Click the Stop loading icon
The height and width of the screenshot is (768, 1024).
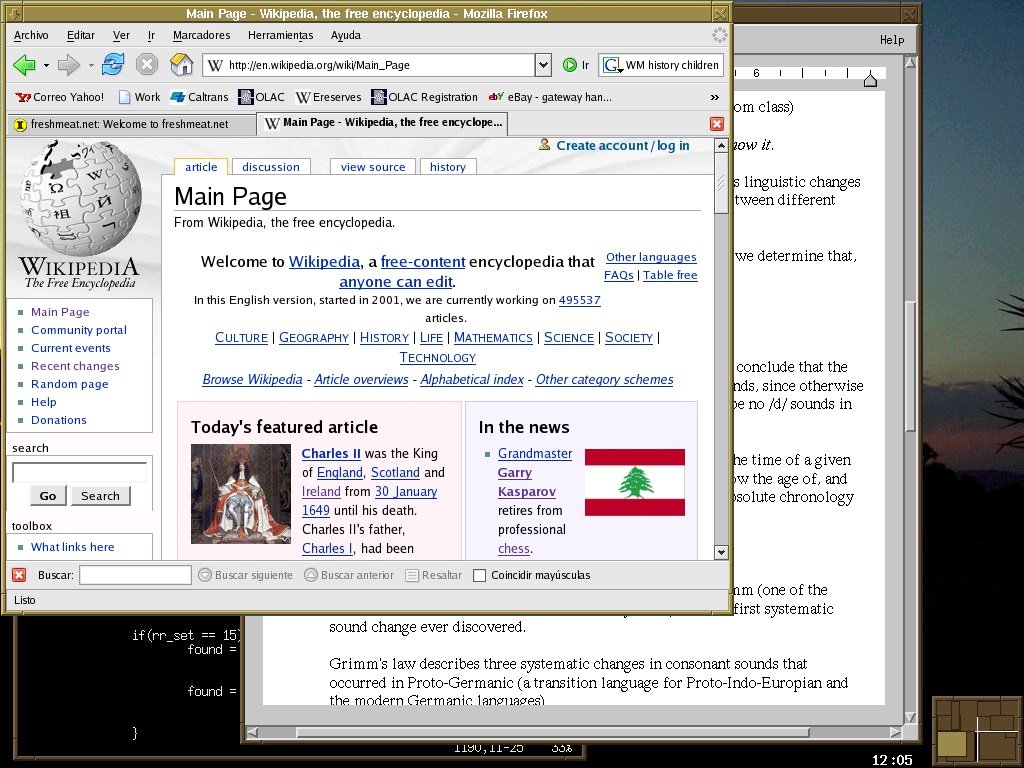click(147, 65)
